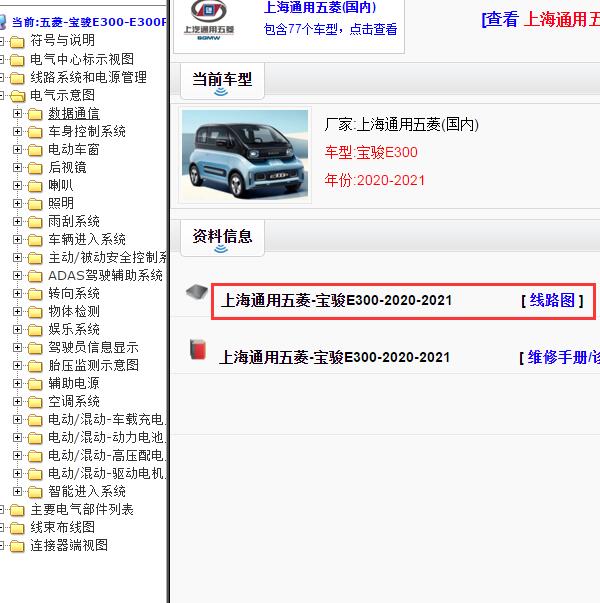Click the 空调系统 folder icon
The image size is (600, 603).
(35, 402)
